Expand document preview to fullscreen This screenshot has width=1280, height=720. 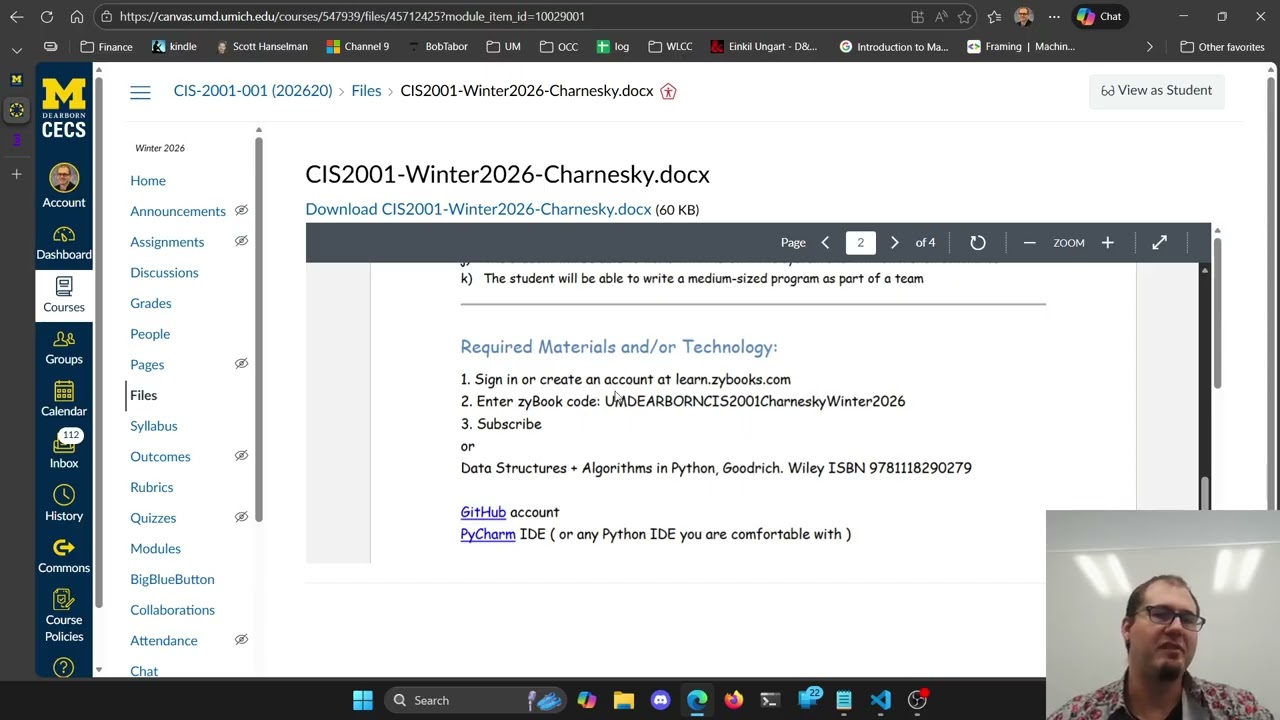(x=1159, y=243)
